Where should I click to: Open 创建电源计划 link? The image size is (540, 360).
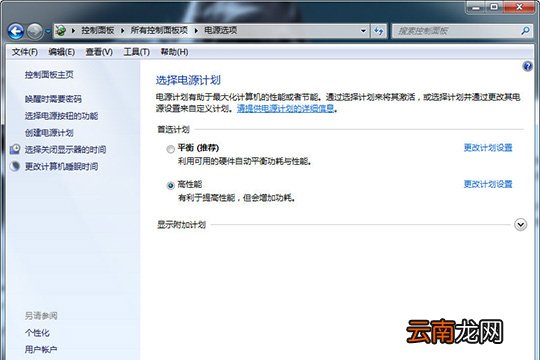49,133
